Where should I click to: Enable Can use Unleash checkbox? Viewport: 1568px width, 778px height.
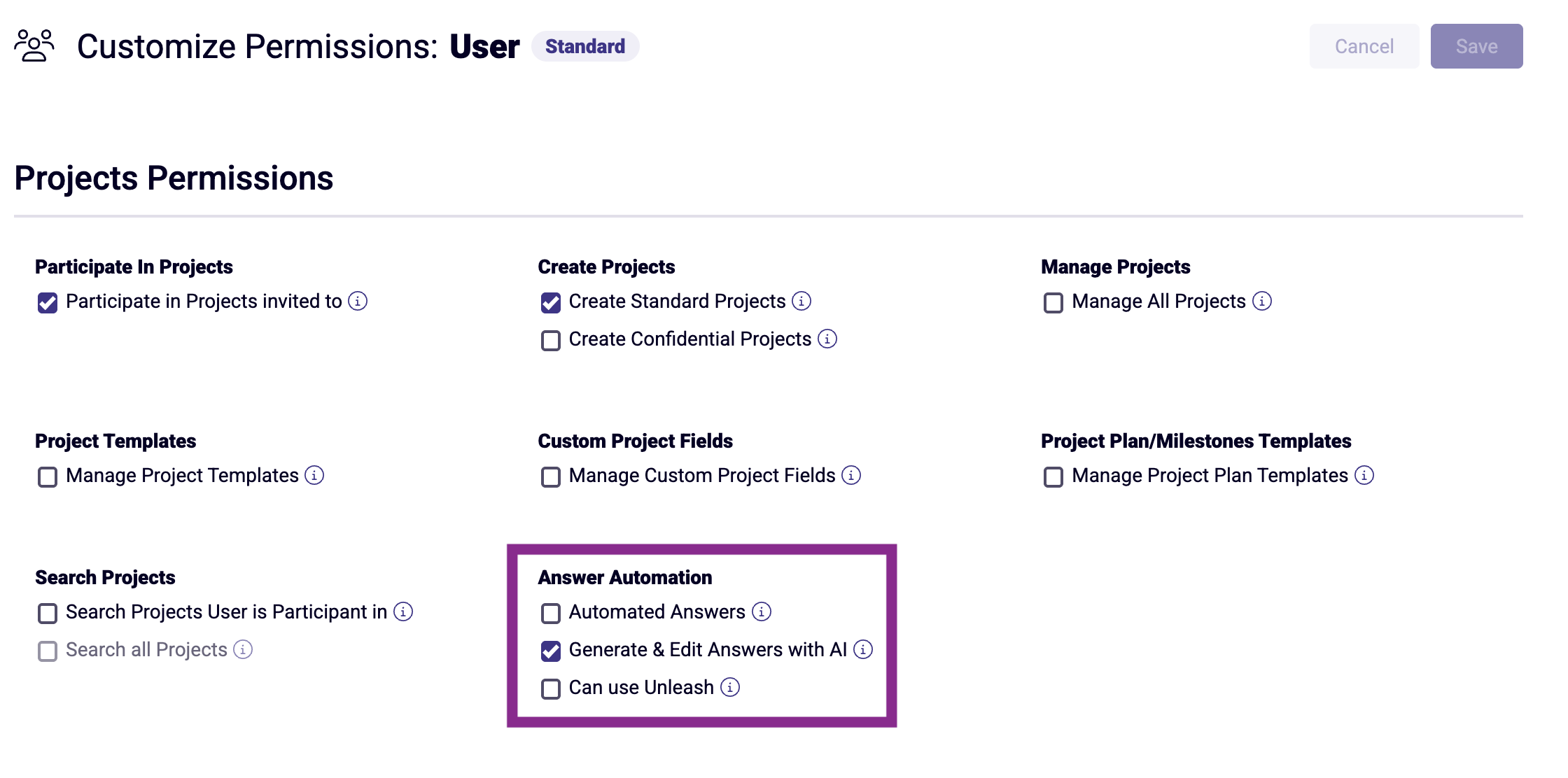(551, 689)
